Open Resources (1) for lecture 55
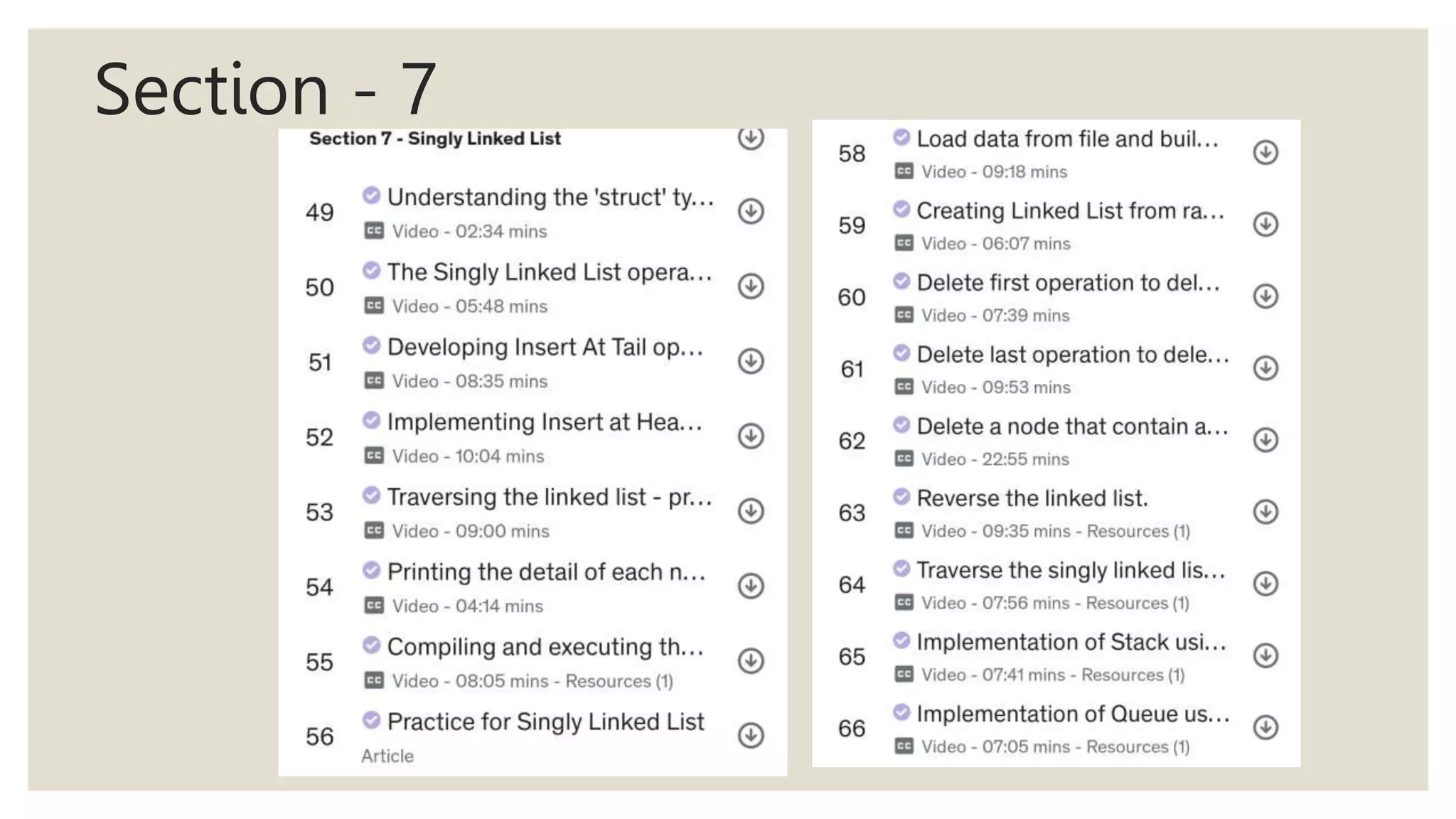The image size is (1456, 819). tap(619, 681)
